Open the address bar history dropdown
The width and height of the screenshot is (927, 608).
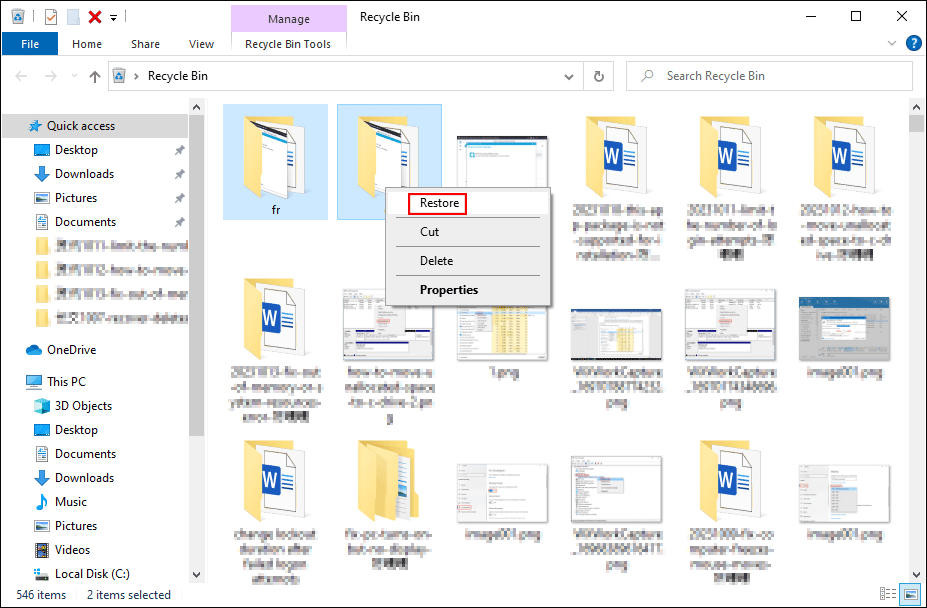(568, 76)
